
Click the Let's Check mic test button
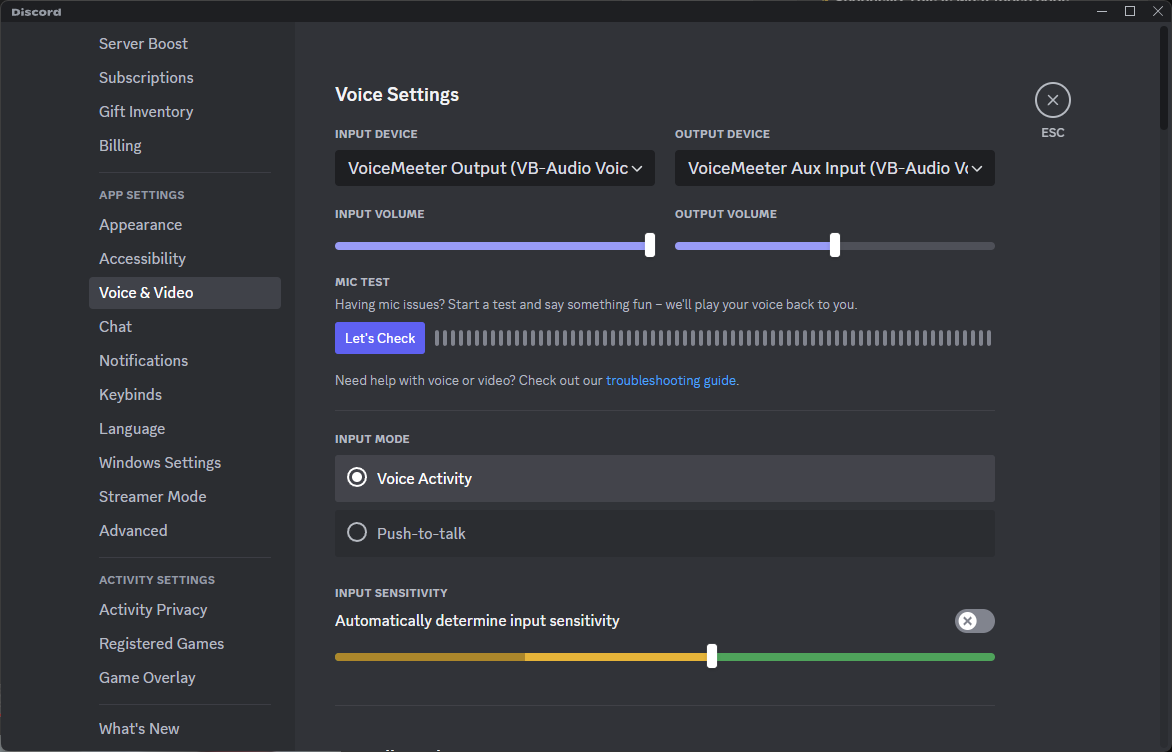[x=380, y=338]
